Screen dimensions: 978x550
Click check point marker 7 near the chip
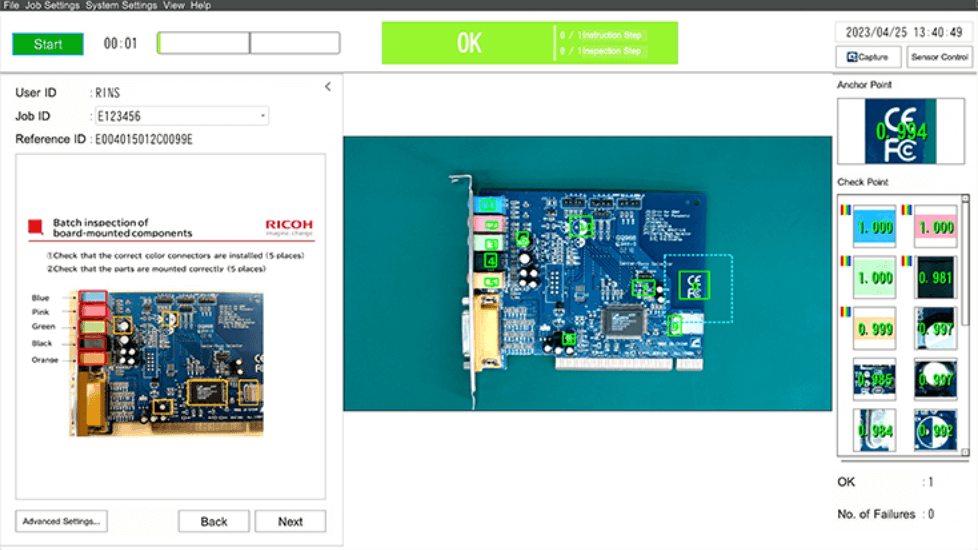pos(644,288)
